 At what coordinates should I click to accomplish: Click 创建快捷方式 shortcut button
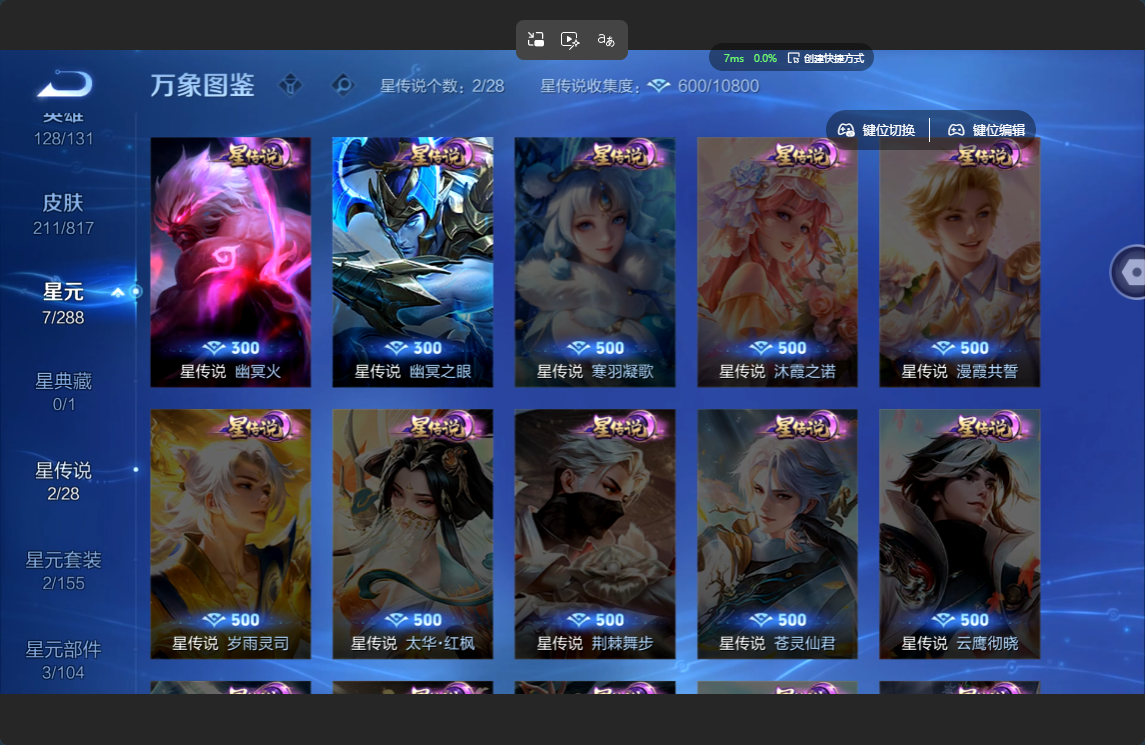826,58
